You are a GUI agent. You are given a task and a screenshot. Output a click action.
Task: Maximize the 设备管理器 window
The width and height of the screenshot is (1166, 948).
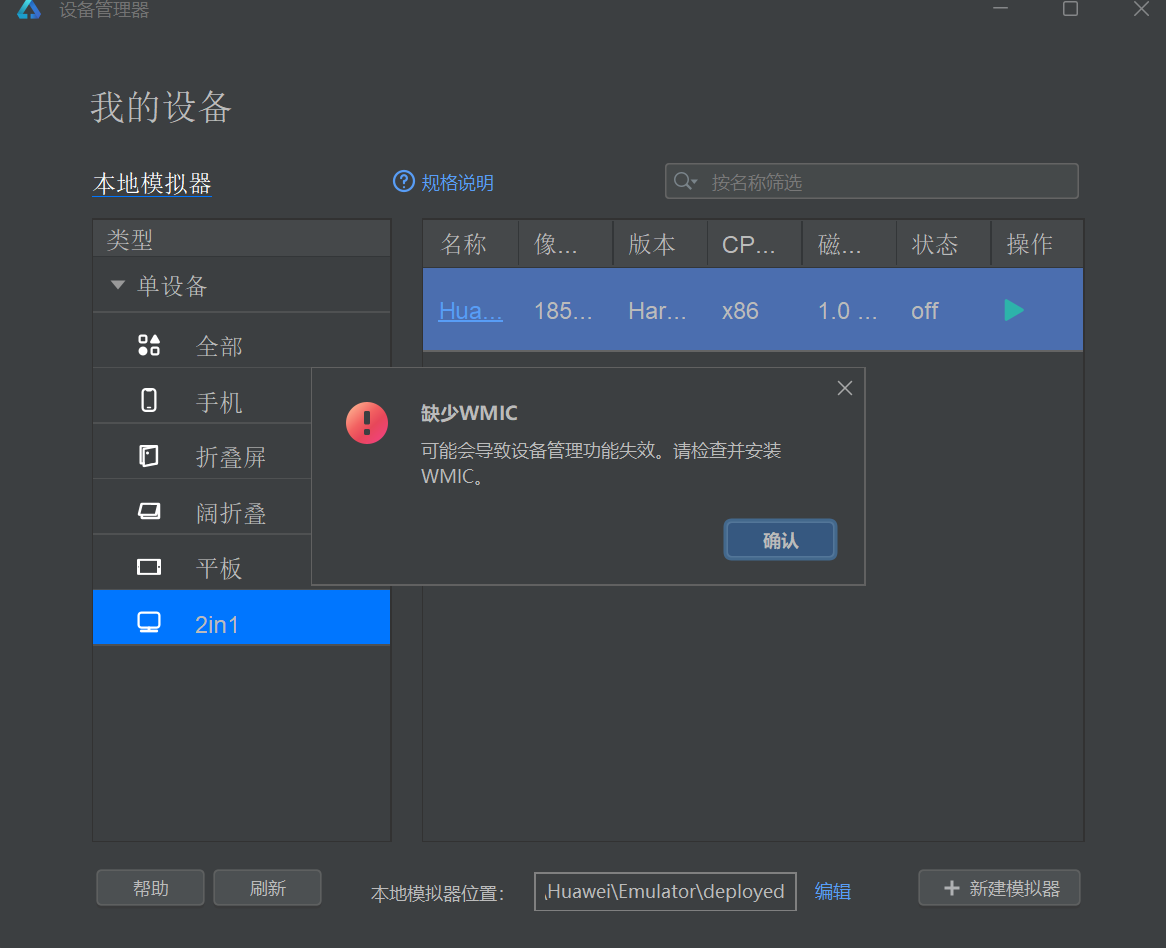coord(1070,8)
